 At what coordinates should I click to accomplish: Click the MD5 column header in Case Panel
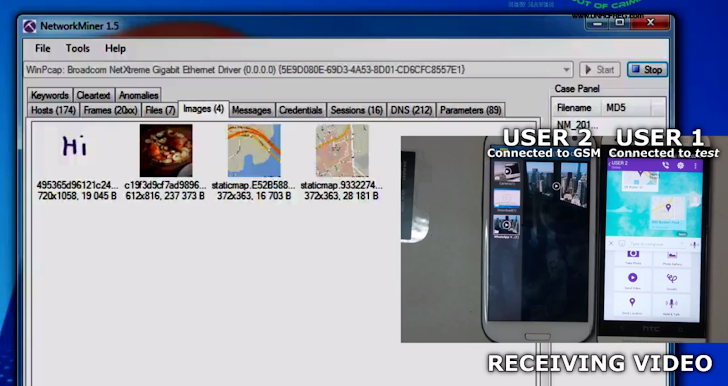pos(625,108)
